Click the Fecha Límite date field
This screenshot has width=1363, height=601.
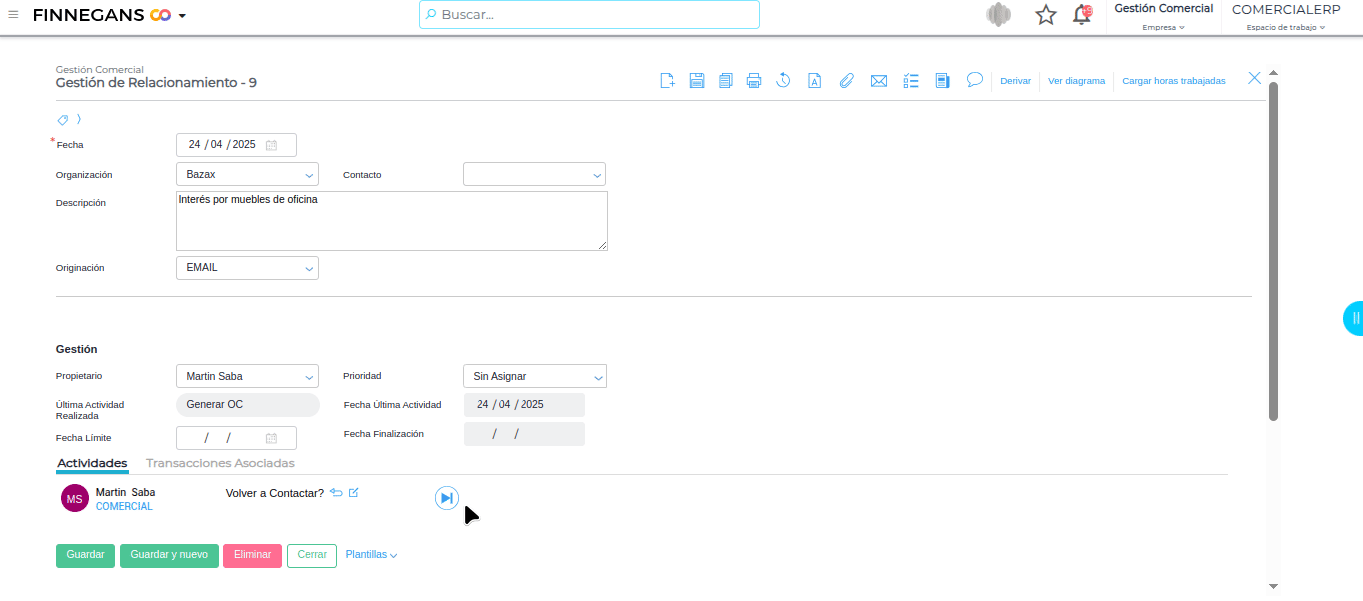click(x=236, y=438)
